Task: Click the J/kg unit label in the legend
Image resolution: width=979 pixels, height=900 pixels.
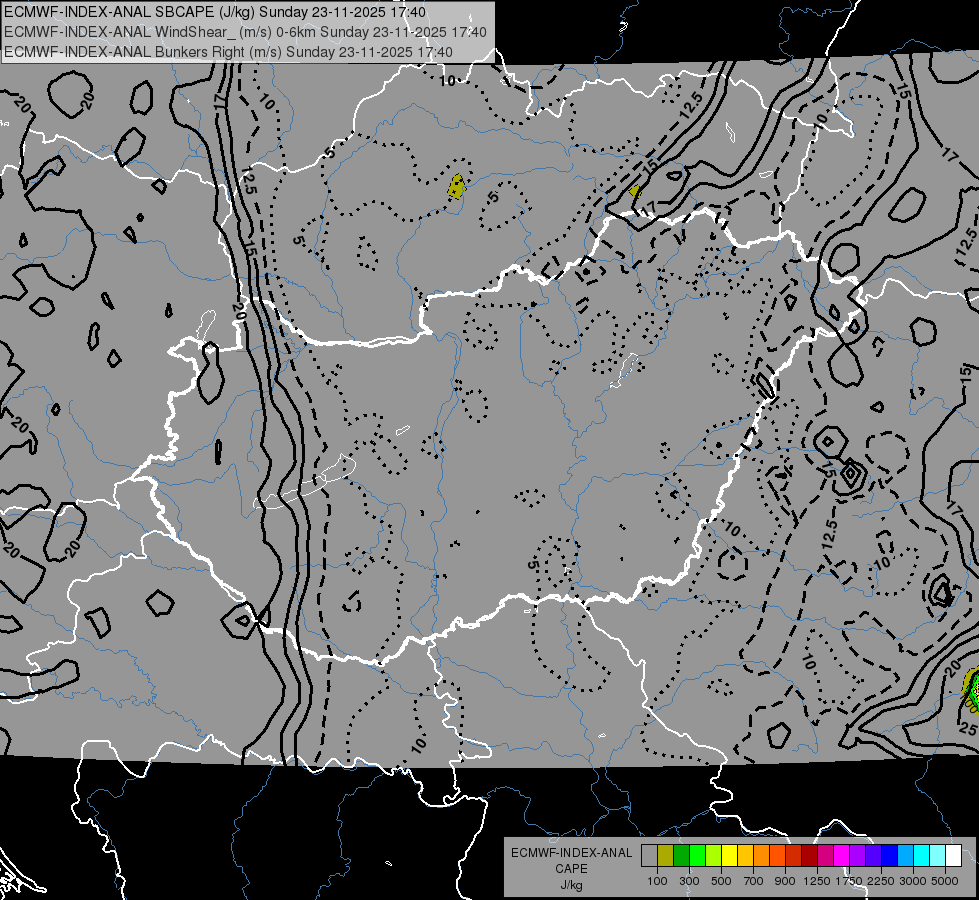Action: [571, 885]
